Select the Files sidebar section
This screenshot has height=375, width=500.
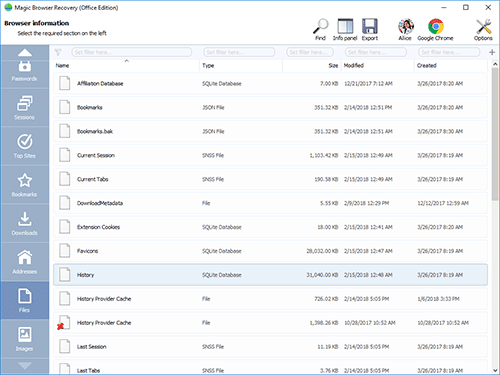[x=25, y=300]
